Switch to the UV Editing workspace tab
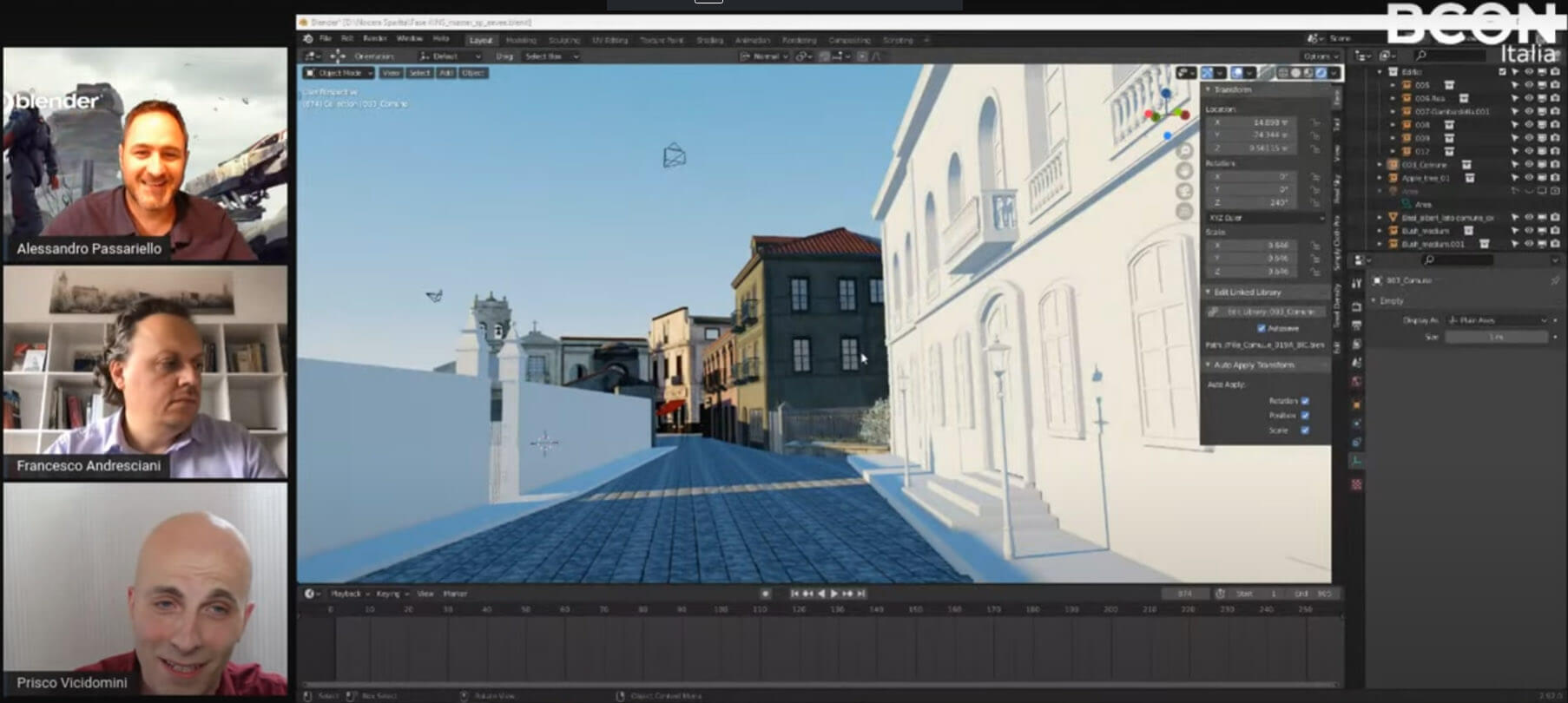This screenshot has height=703, width=1568. point(609,40)
